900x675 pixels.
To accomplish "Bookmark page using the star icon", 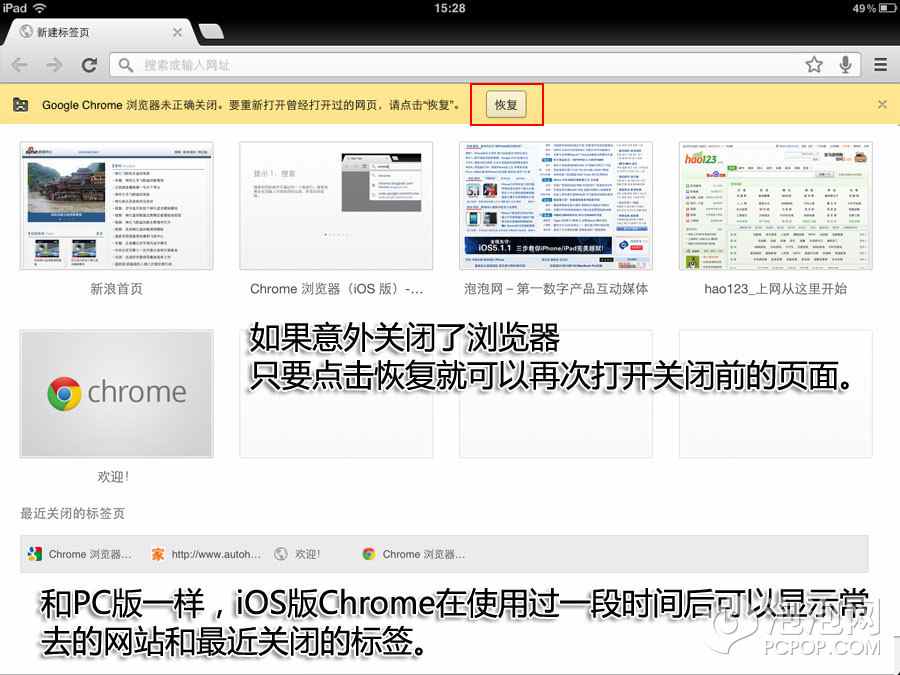I will coord(814,65).
